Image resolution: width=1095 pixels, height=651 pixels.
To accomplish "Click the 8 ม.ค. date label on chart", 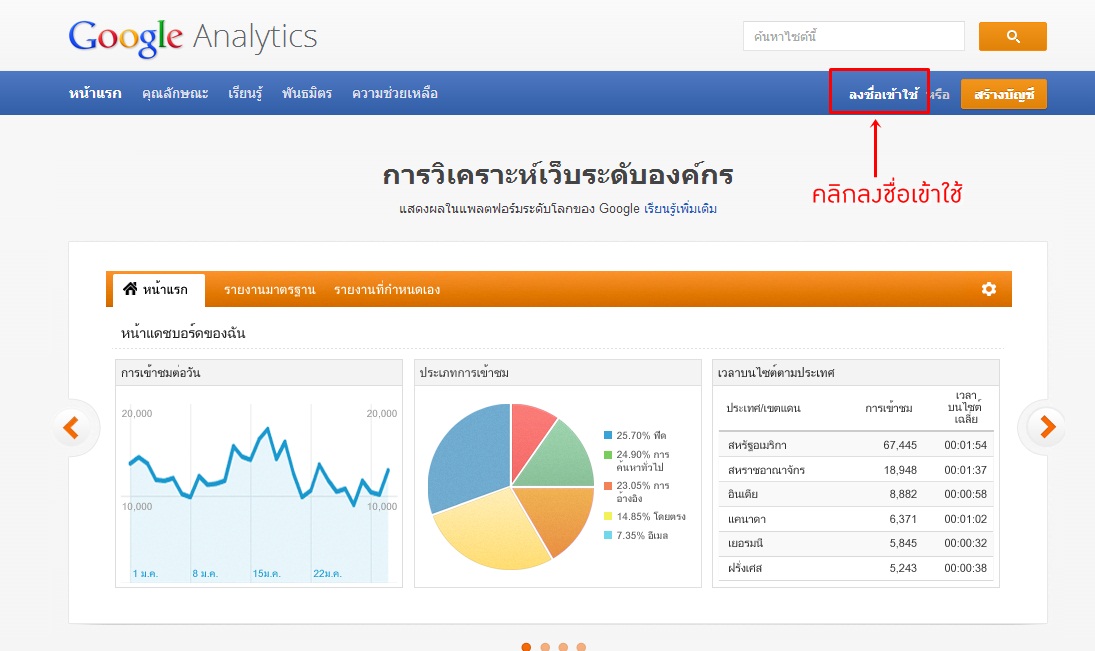I will tap(205, 573).
